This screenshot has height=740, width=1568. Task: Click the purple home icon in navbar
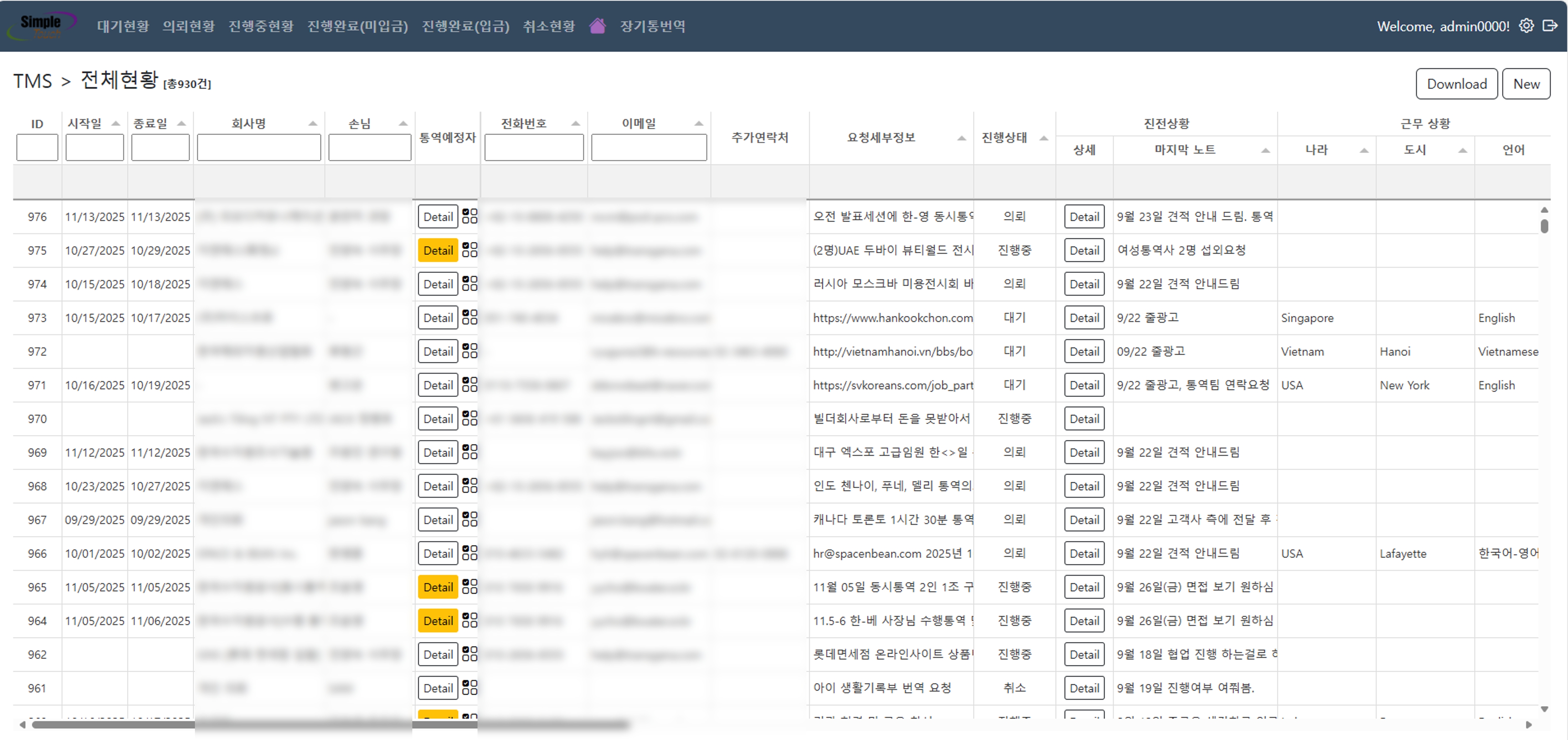coord(597,26)
